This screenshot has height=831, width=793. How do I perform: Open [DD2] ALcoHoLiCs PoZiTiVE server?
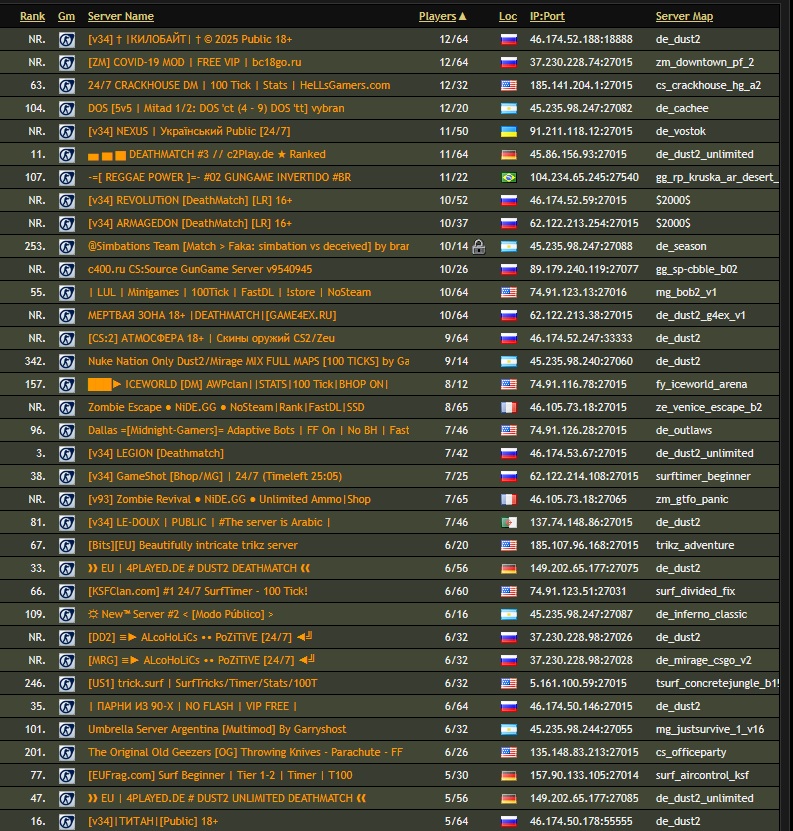(x=201, y=638)
